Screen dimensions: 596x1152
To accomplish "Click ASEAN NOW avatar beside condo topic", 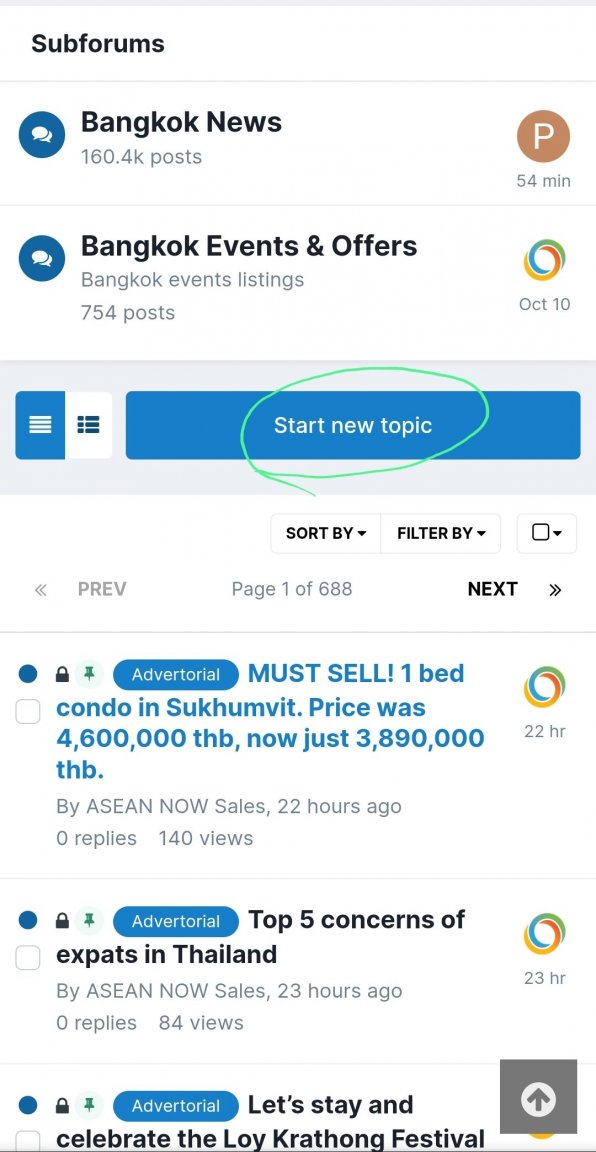I will pos(545,688).
